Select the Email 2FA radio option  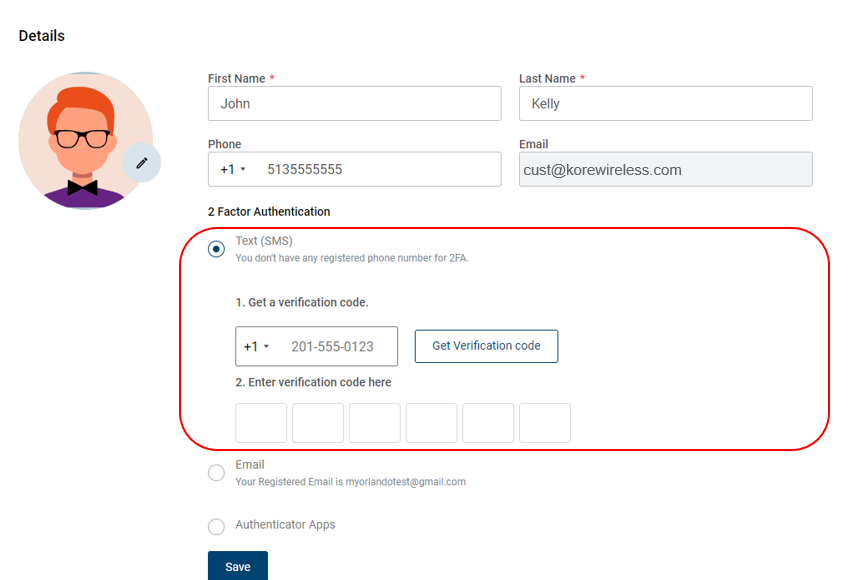pos(216,473)
